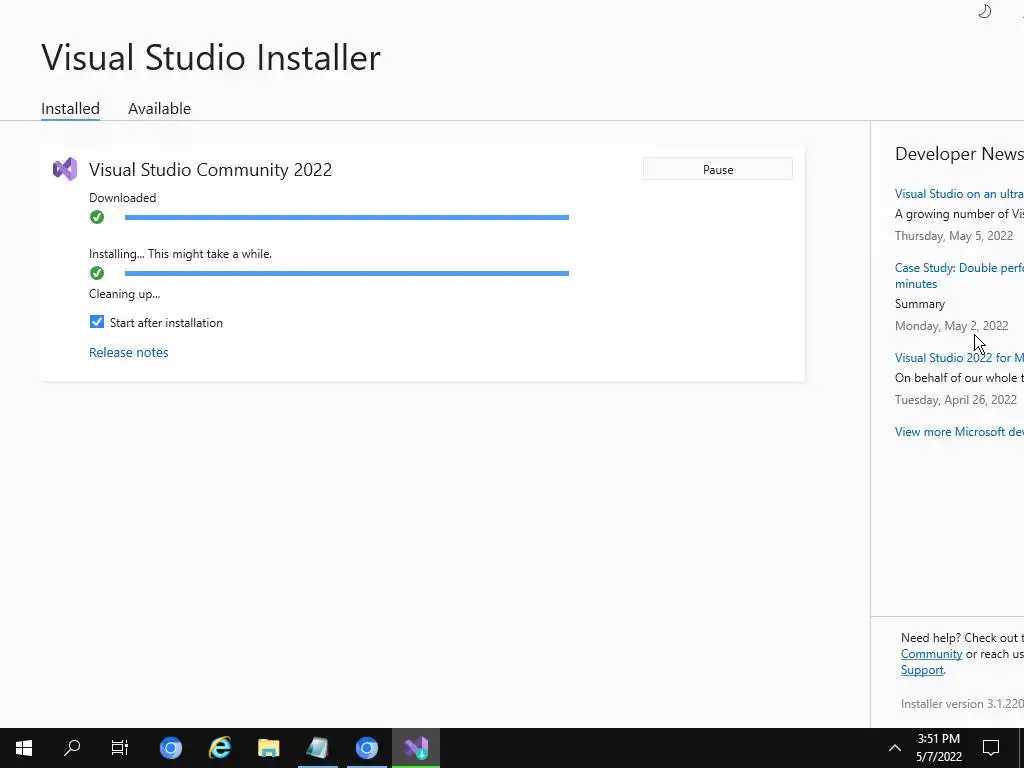Viewport: 1024px width, 768px height.
Task: Click the Visual Studio Community 2022 logo icon
Action: tap(65, 169)
